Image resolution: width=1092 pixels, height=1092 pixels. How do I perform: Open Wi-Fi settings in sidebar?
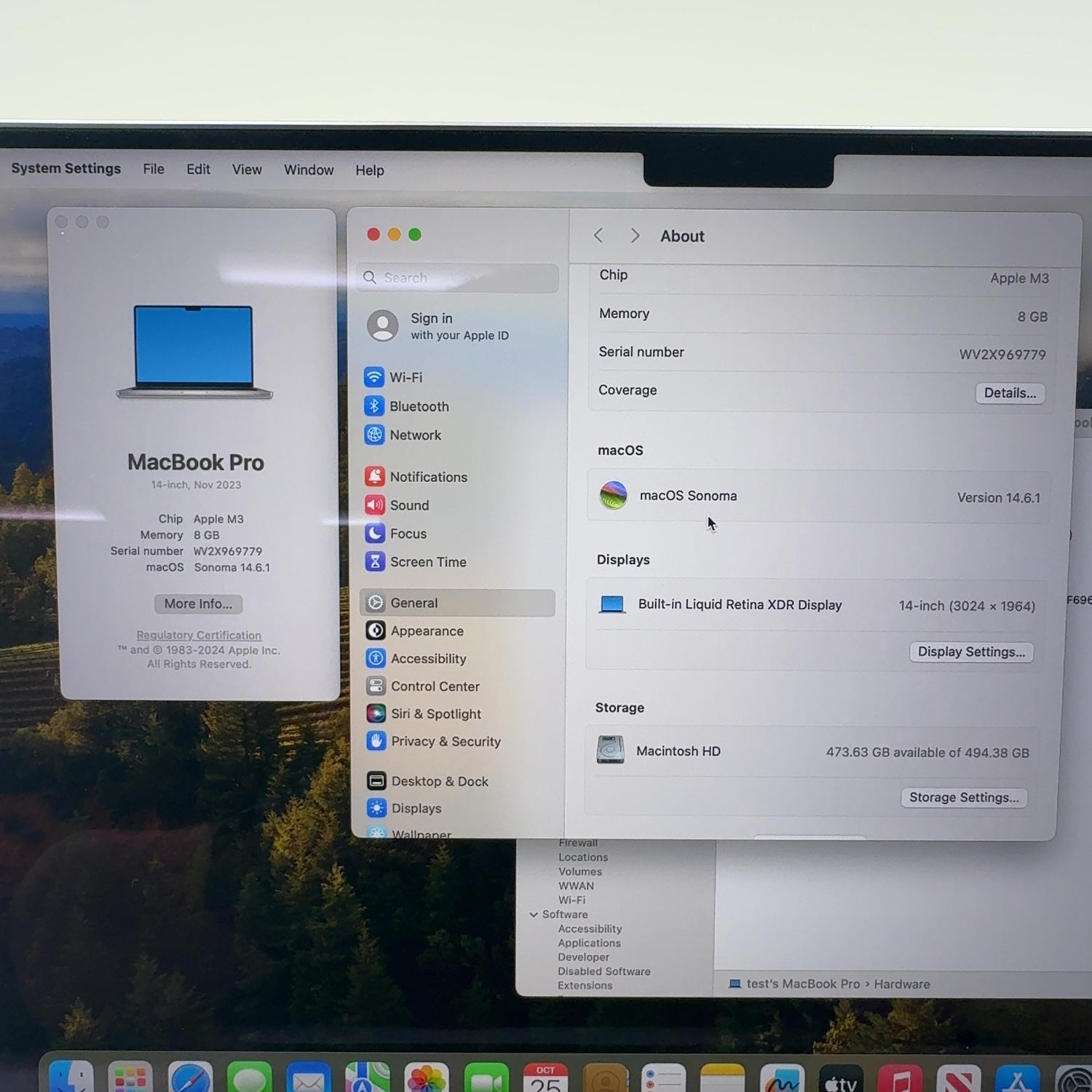[x=405, y=377]
